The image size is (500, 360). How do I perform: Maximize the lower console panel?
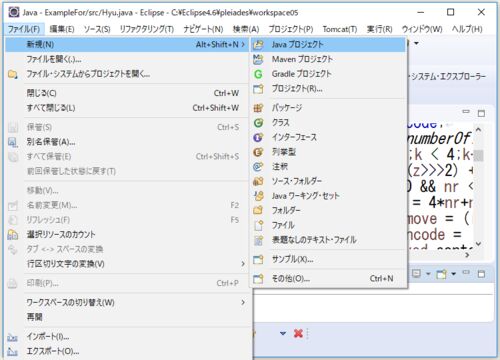coord(481,274)
